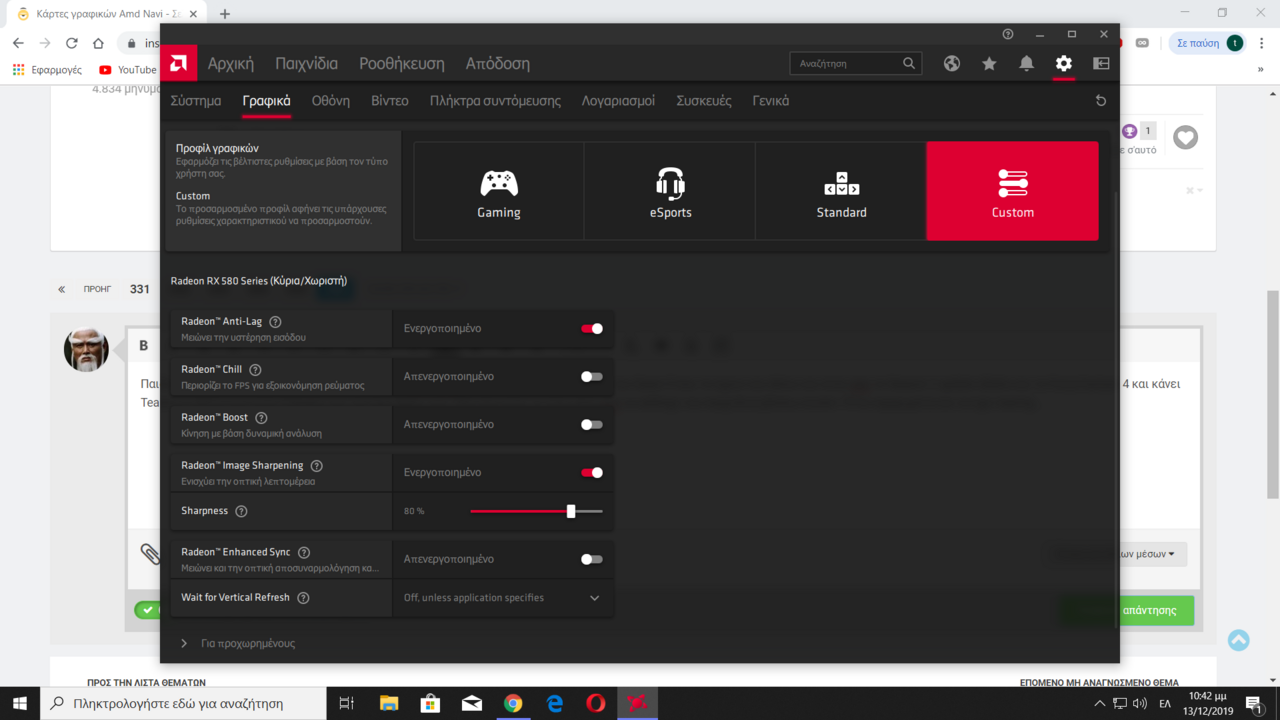The image size is (1280, 720).
Task: Show help for Wait for Vertical Refresh
Action: 303,598
